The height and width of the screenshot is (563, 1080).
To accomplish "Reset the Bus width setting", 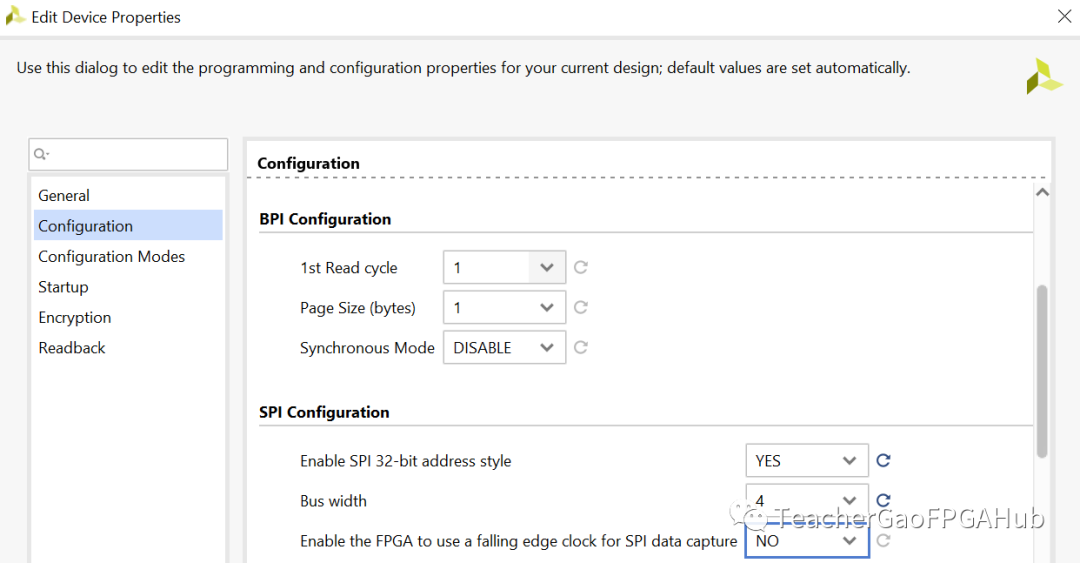I will pyautogui.click(x=883, y=501).
